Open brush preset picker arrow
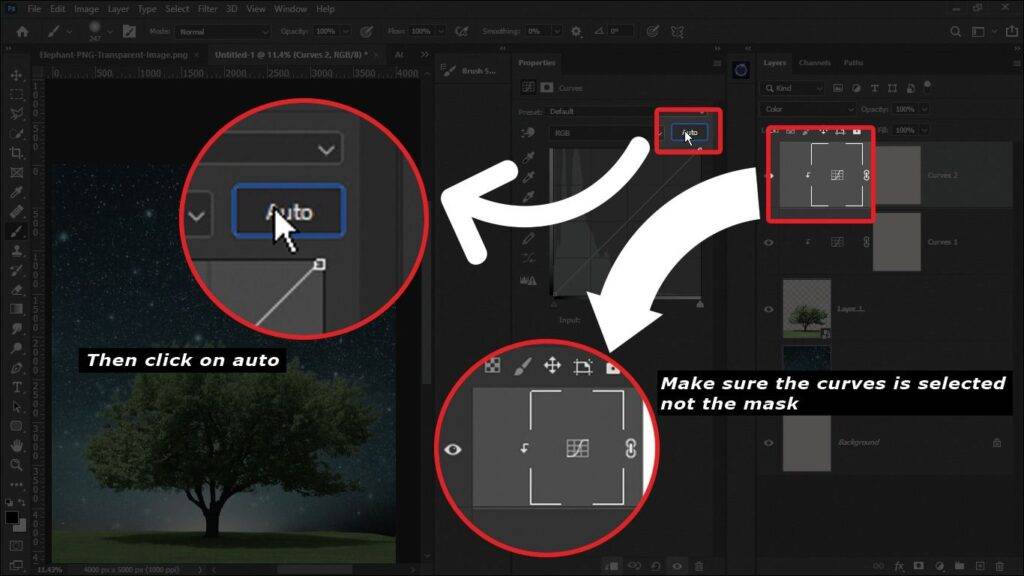The height and width of the screenshot is (576, 1024). [109, 31]
